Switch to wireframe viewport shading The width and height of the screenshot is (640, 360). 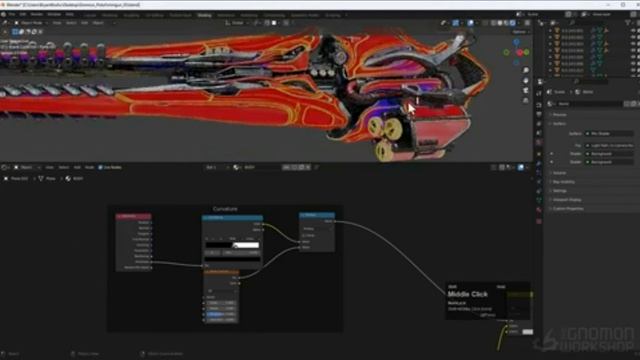point(494,23)
